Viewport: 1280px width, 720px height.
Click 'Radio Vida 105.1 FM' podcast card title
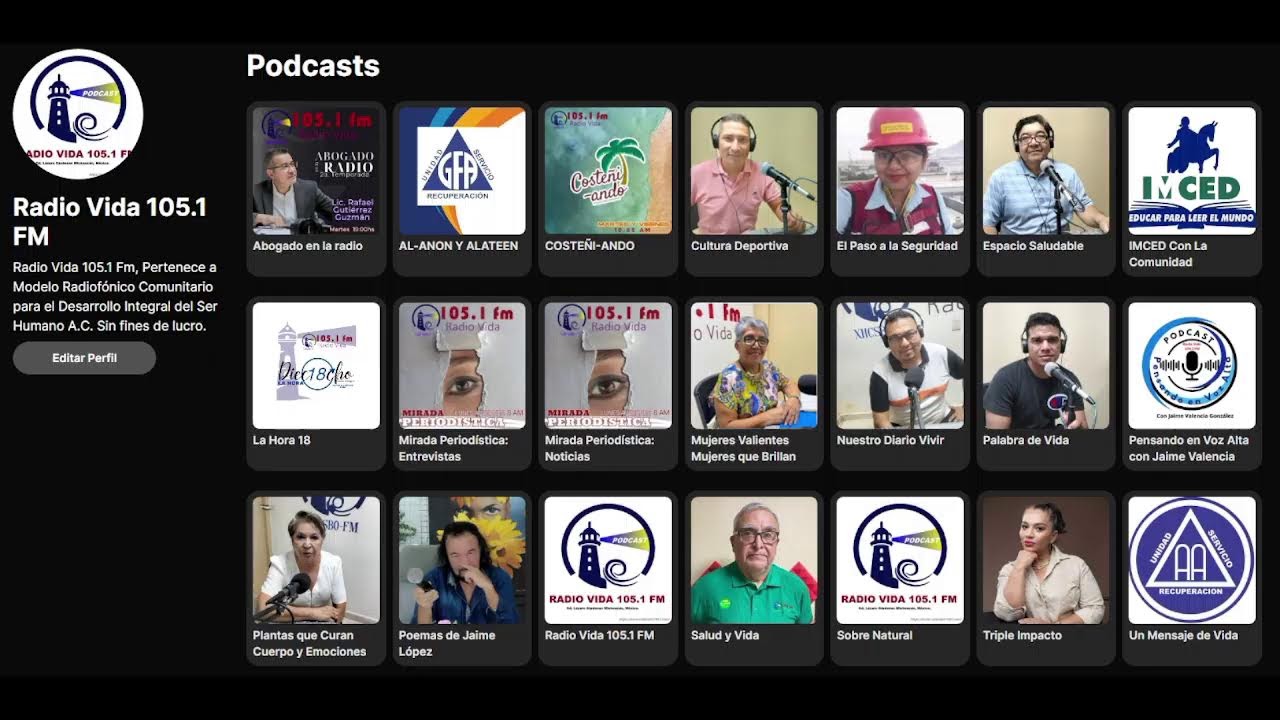coord(600,636)
